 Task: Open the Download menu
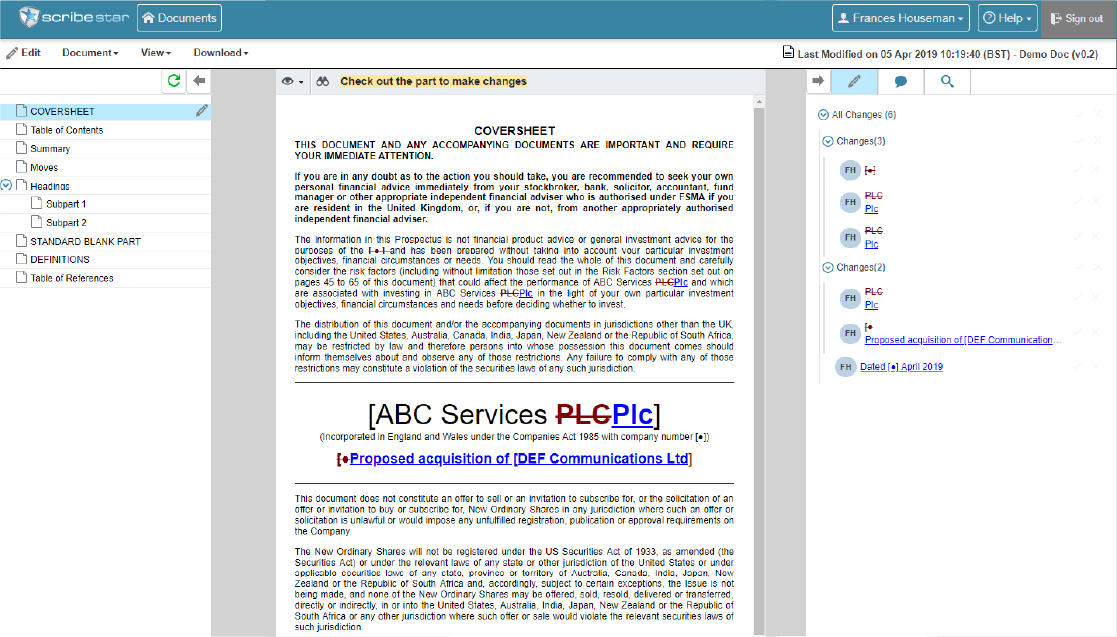point(220,52)
